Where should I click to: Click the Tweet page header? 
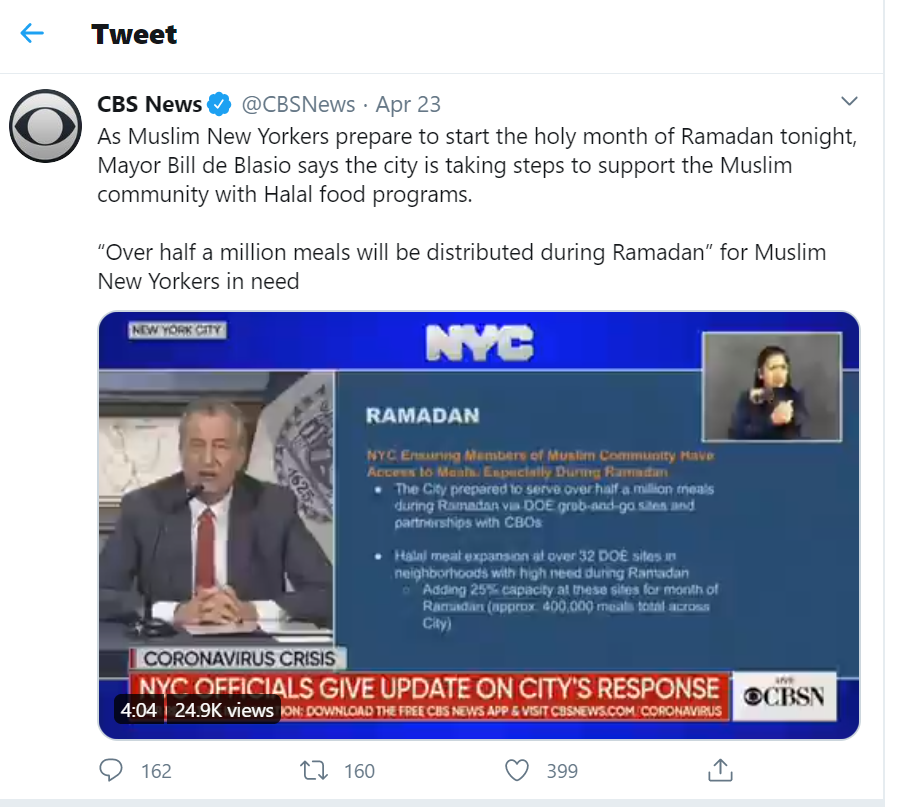point(134,34)
